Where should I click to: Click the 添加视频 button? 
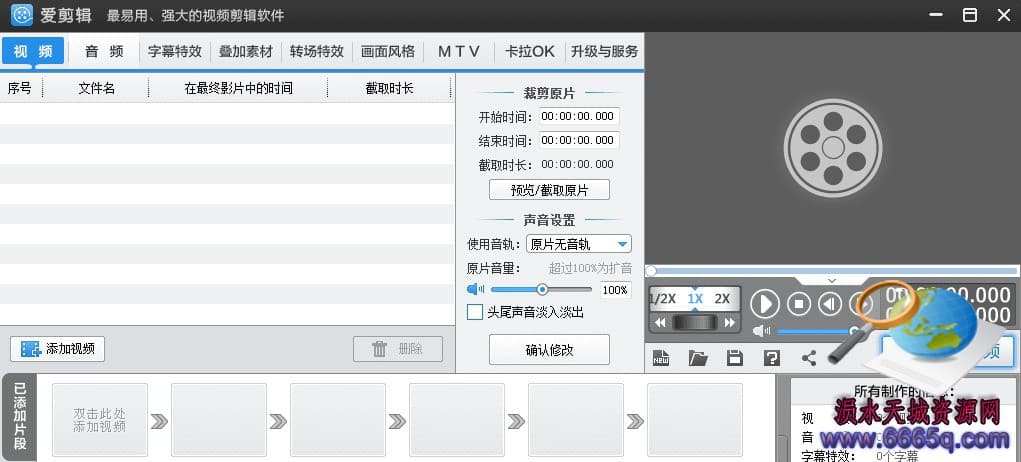pyautogui.click(x=57, y=349)
